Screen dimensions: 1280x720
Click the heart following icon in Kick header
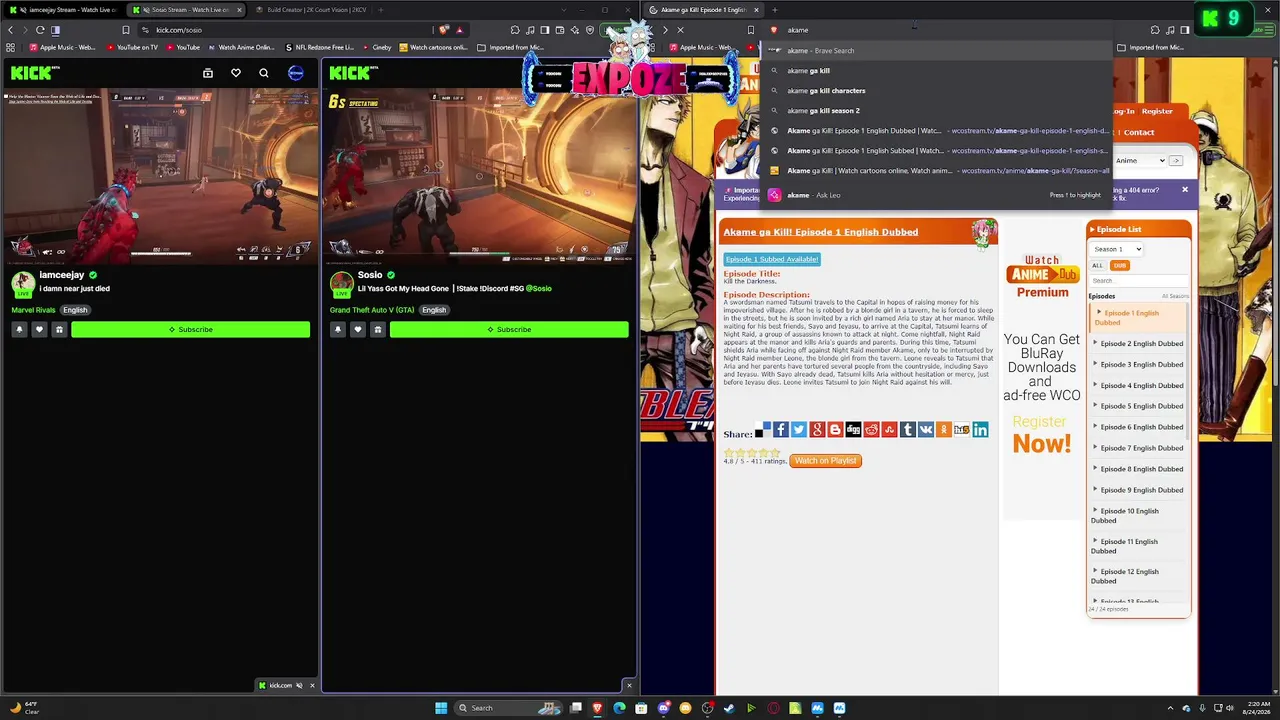click(x=236, y=73)
